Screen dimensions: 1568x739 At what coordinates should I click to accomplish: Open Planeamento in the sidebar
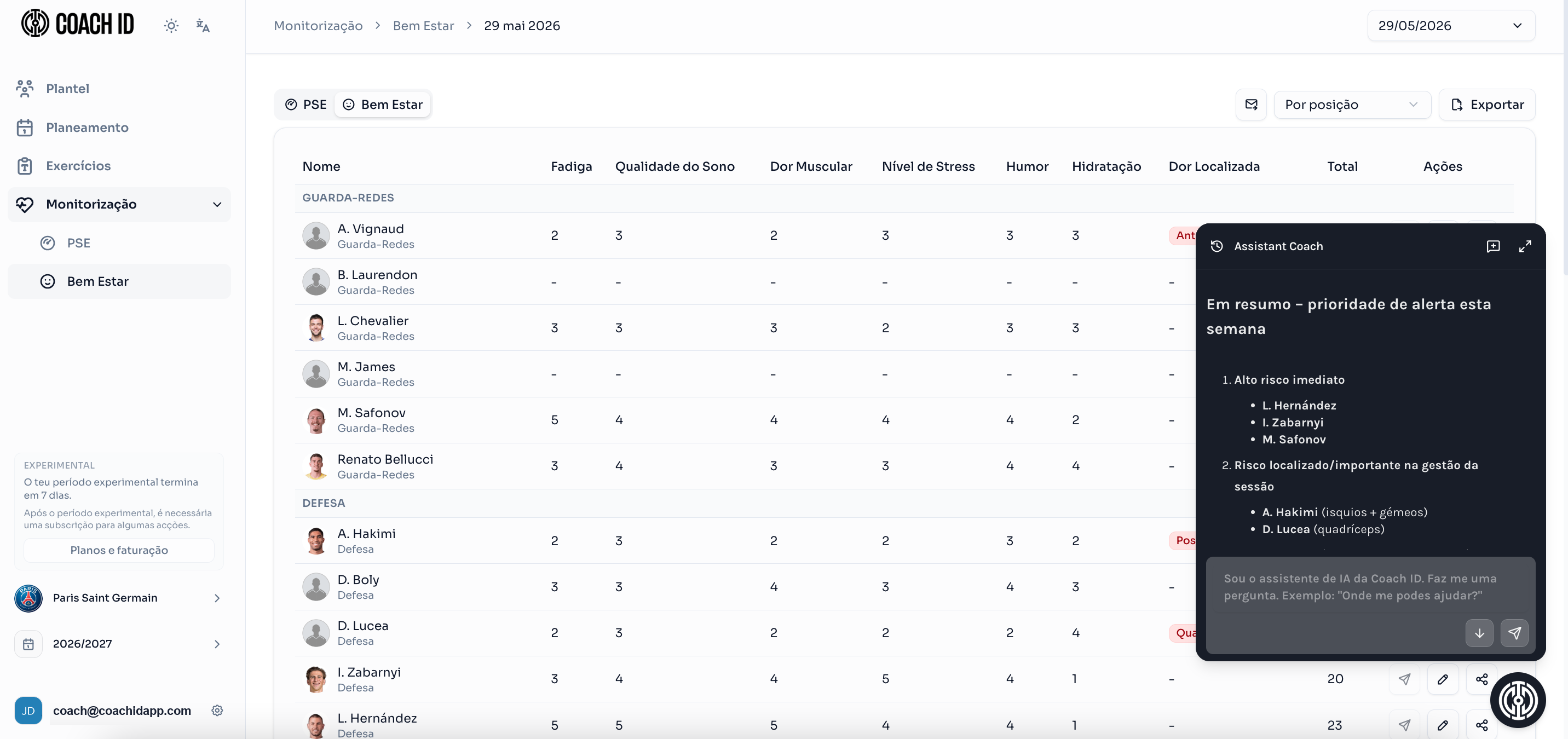[119, 127]
